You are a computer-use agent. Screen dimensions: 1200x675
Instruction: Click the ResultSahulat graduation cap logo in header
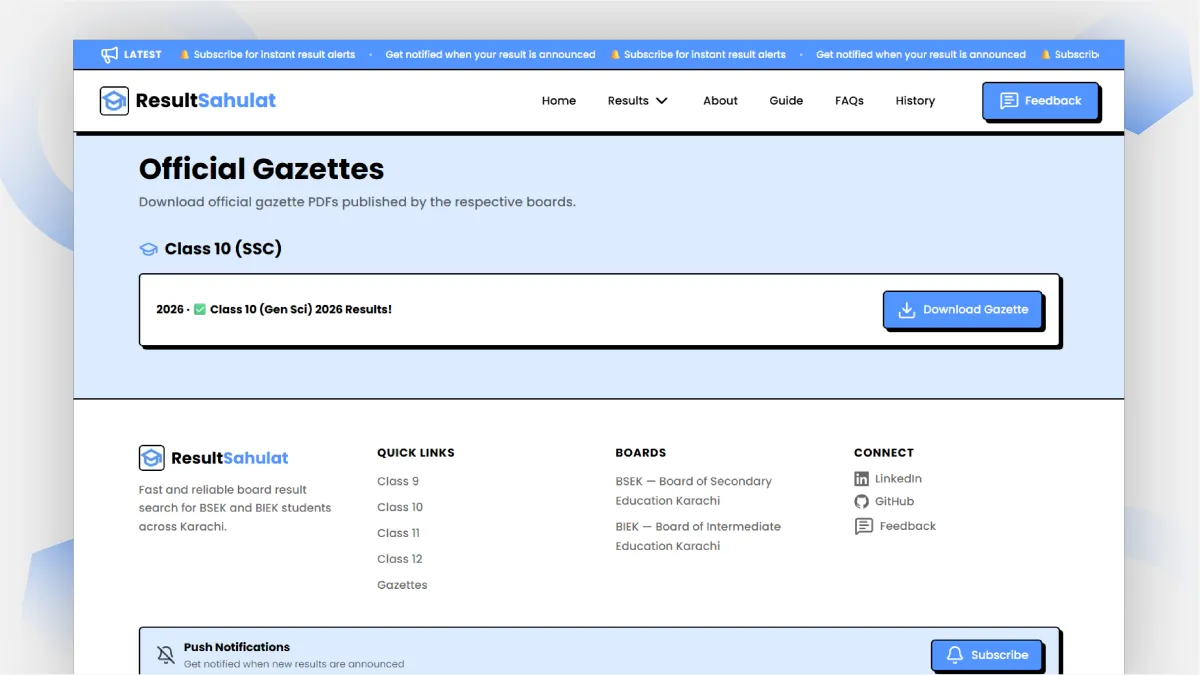click(x=114, y=101)
